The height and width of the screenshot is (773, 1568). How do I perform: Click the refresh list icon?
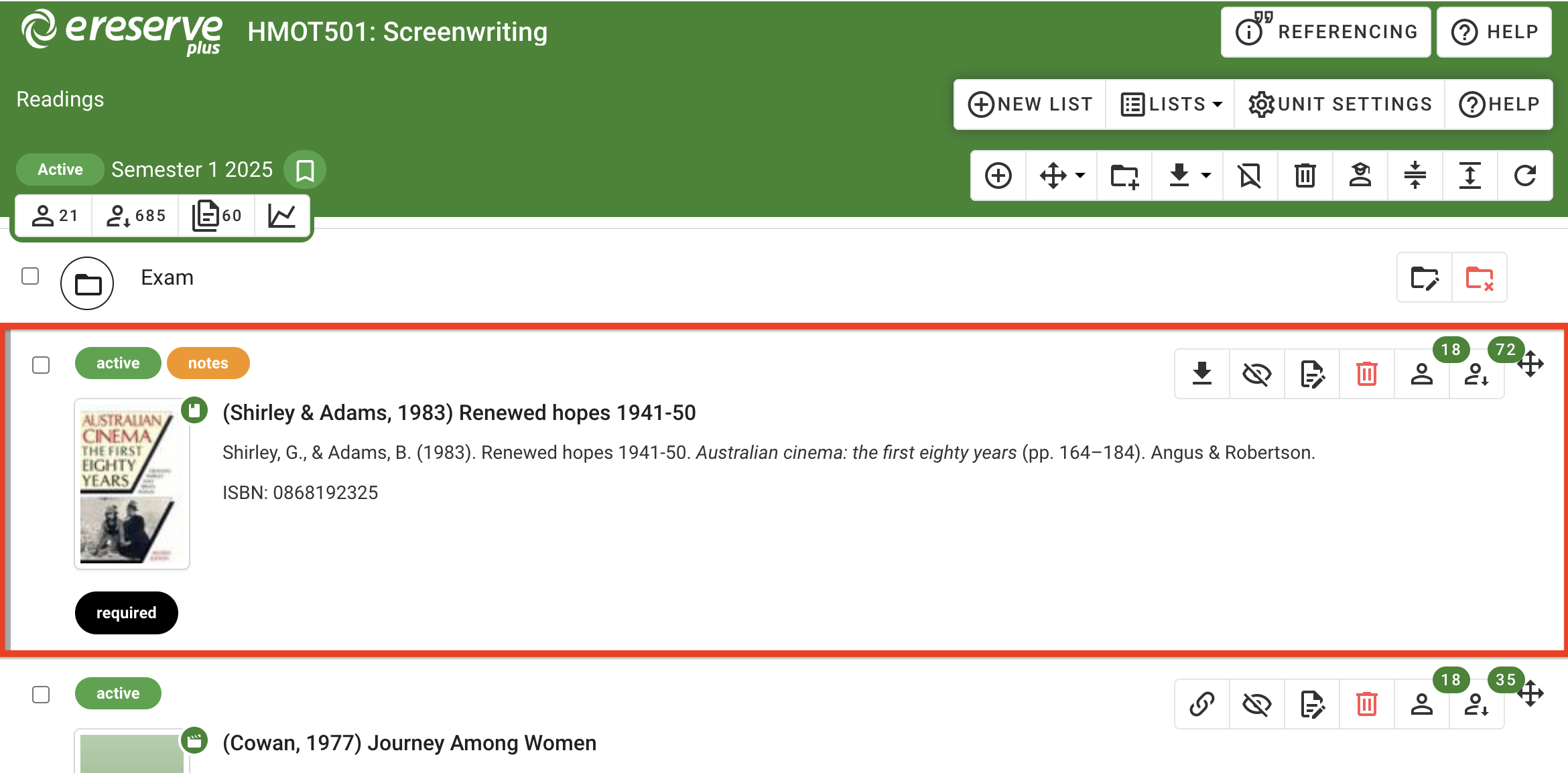(x=1524, y=175)
